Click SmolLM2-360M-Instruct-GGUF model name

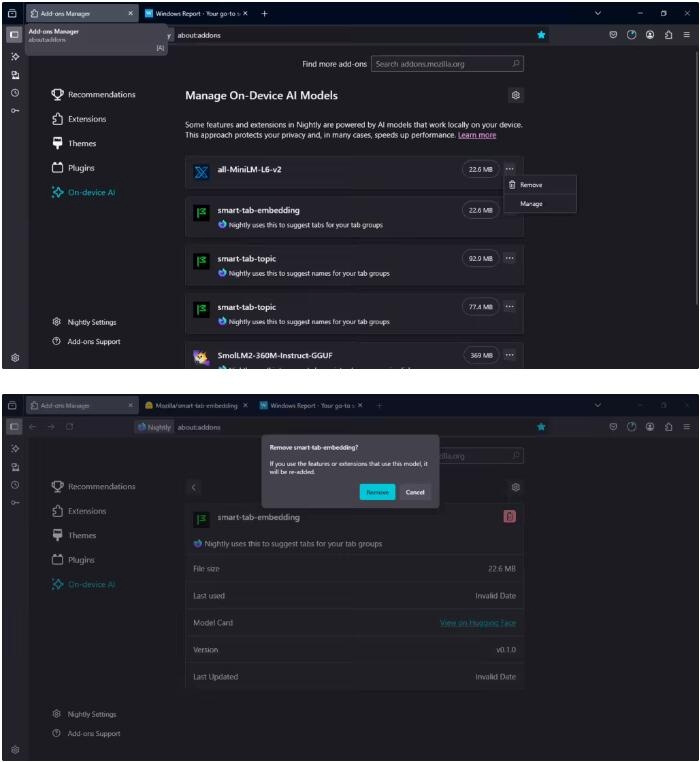pyautogui.click(x=275, y=355)
